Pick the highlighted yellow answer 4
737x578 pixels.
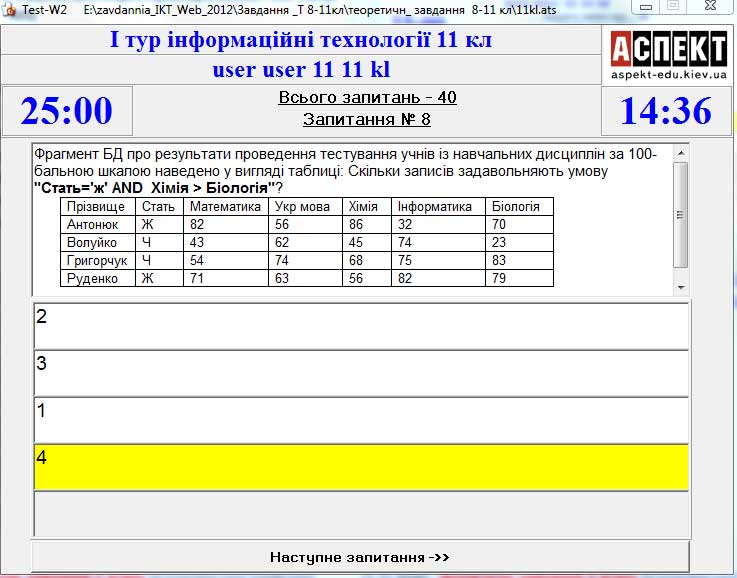tap(361, 467)
